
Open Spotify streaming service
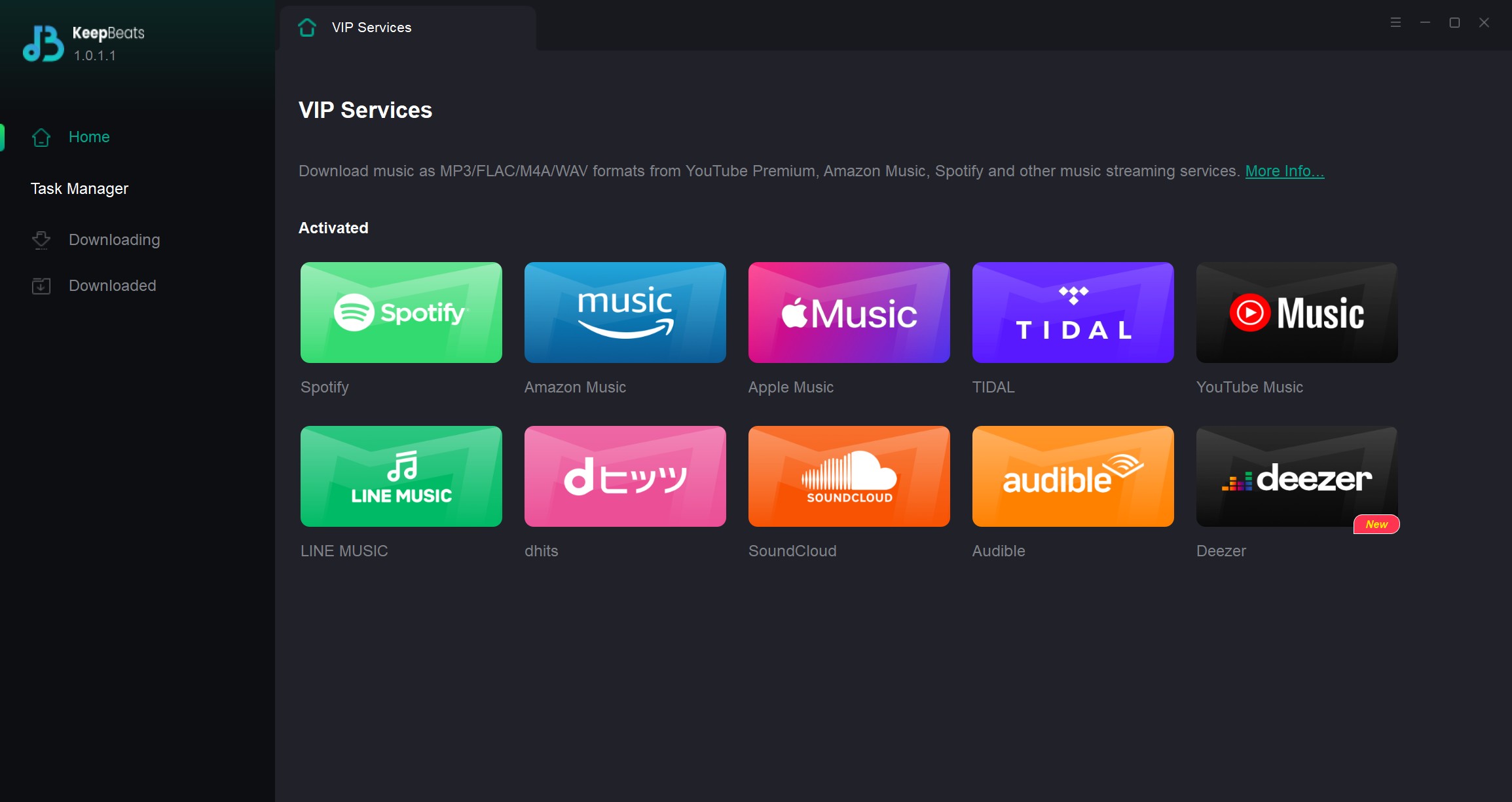(x=400, y=311)
